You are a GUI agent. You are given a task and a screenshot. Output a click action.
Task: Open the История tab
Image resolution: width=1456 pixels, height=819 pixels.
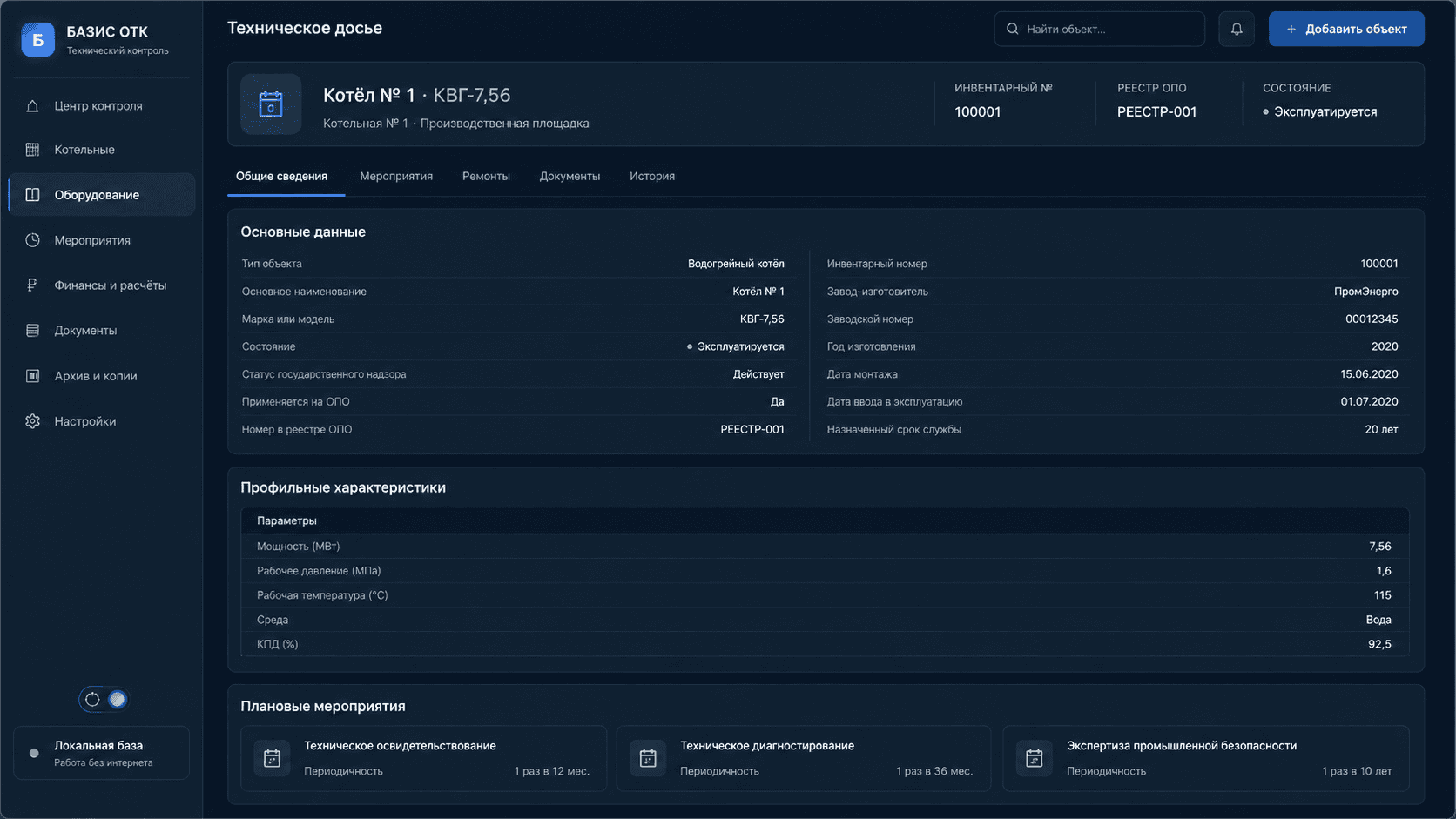(652, 177)
